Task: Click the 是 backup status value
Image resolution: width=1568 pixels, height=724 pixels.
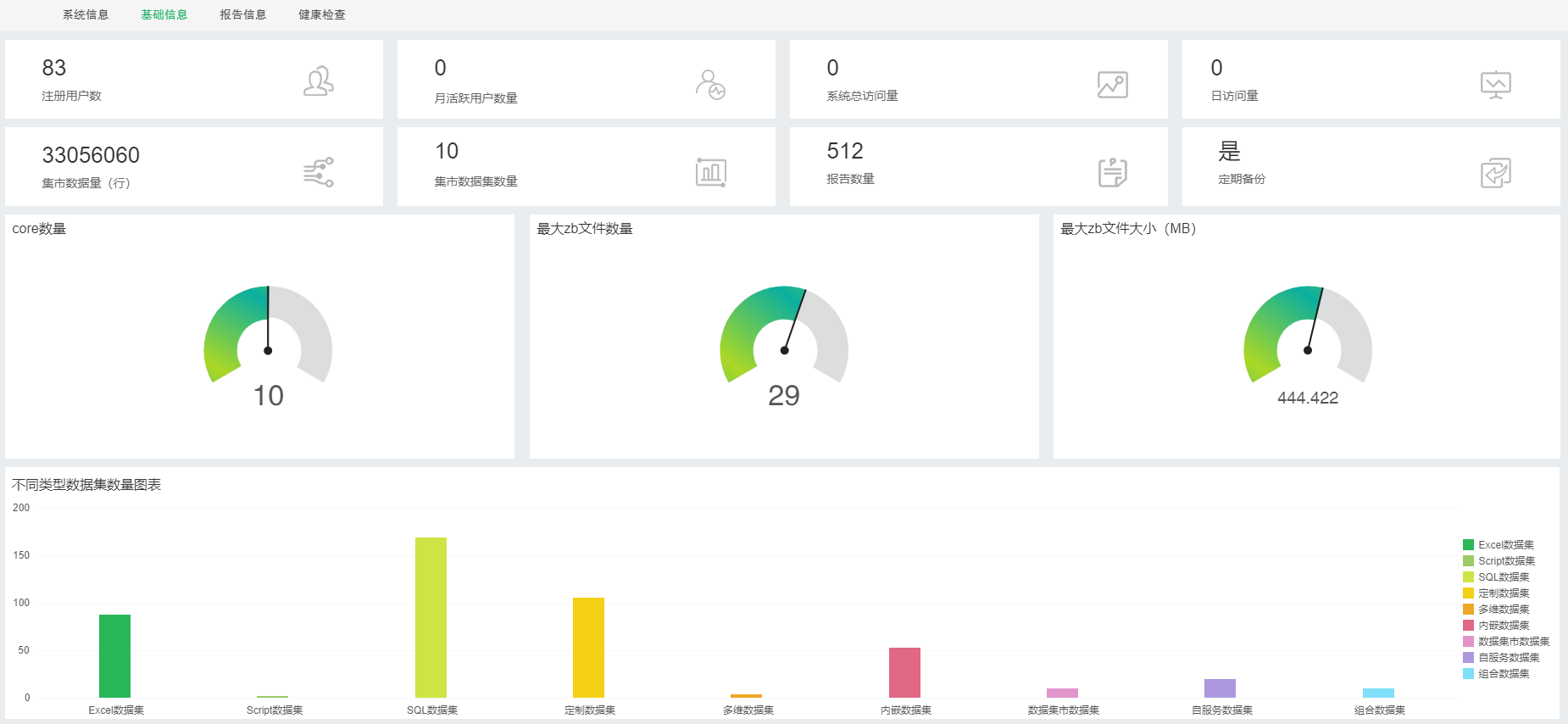Action: pyautogui.click(x=1229, y=151)
